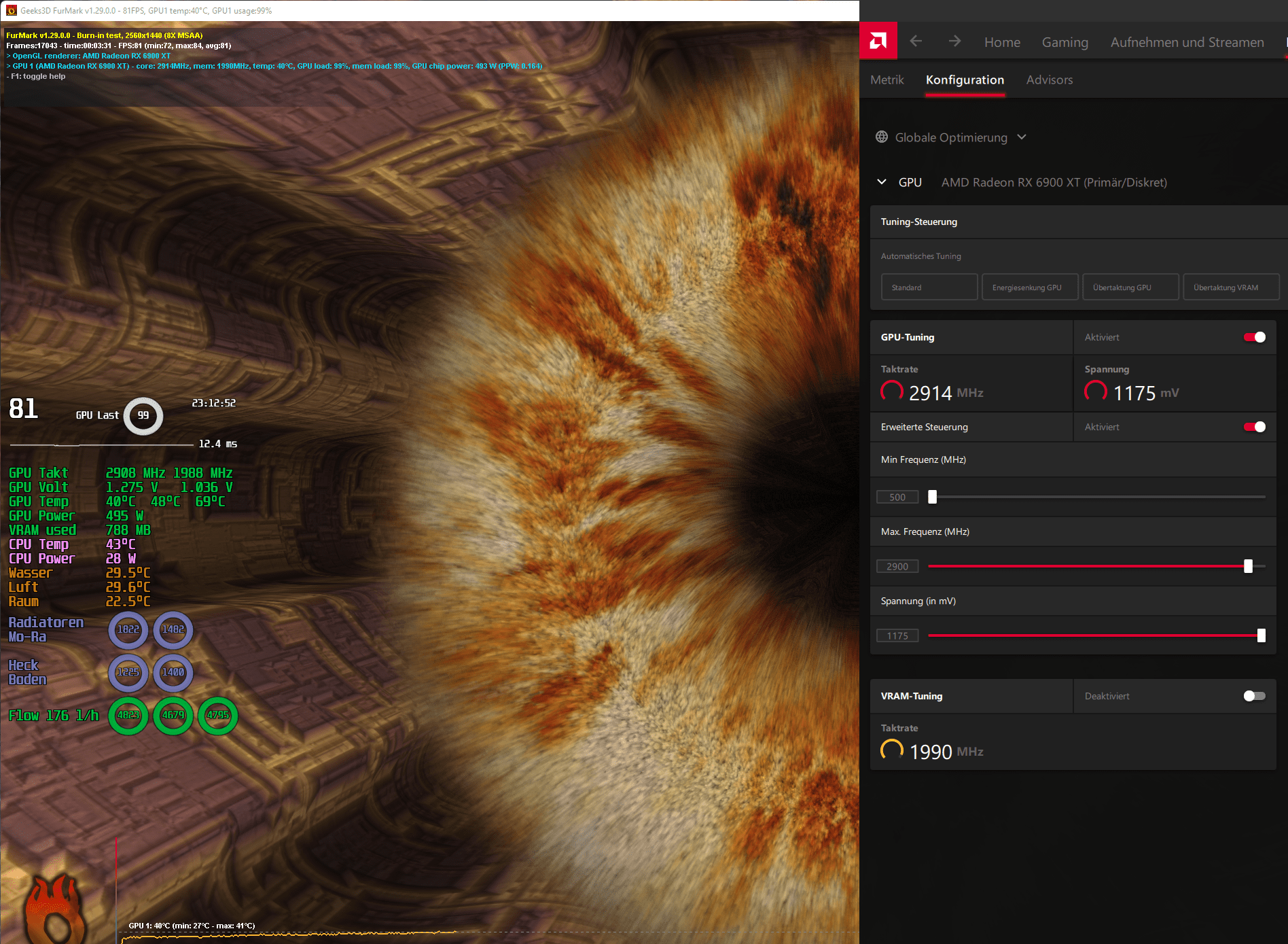Click the FurMark GPU temperature graph label
1288x944 pixels.
[192, 926]
